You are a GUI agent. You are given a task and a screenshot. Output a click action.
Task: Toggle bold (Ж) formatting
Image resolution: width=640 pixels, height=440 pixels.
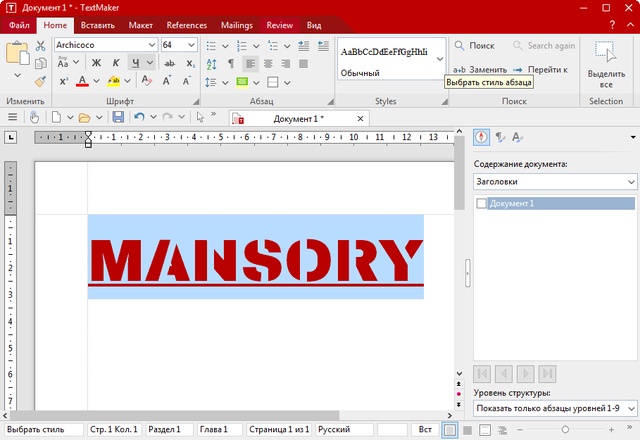click(x=96, y=63)
